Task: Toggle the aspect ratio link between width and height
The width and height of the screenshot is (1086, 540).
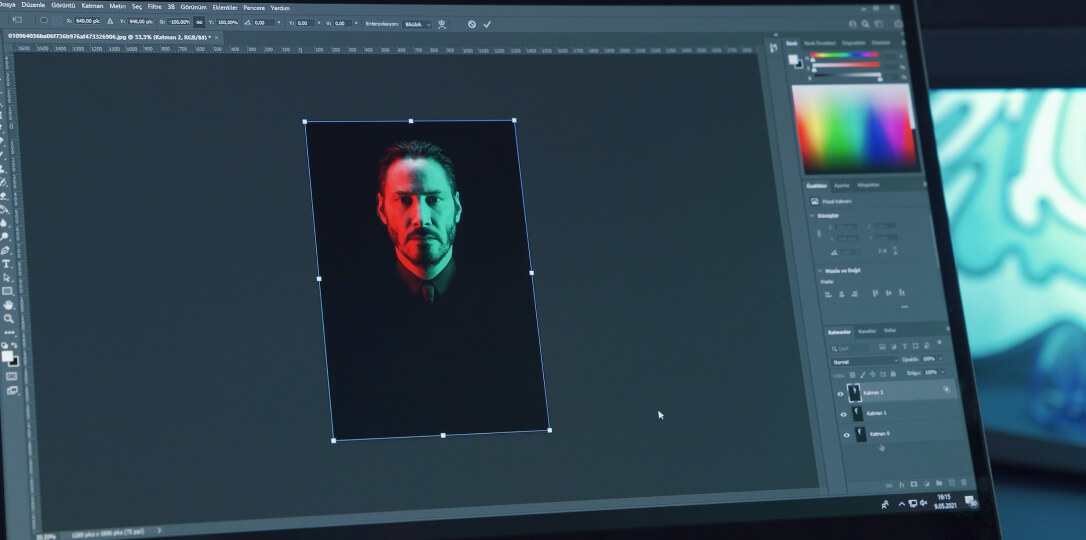Action: click(x=199, y=21)
